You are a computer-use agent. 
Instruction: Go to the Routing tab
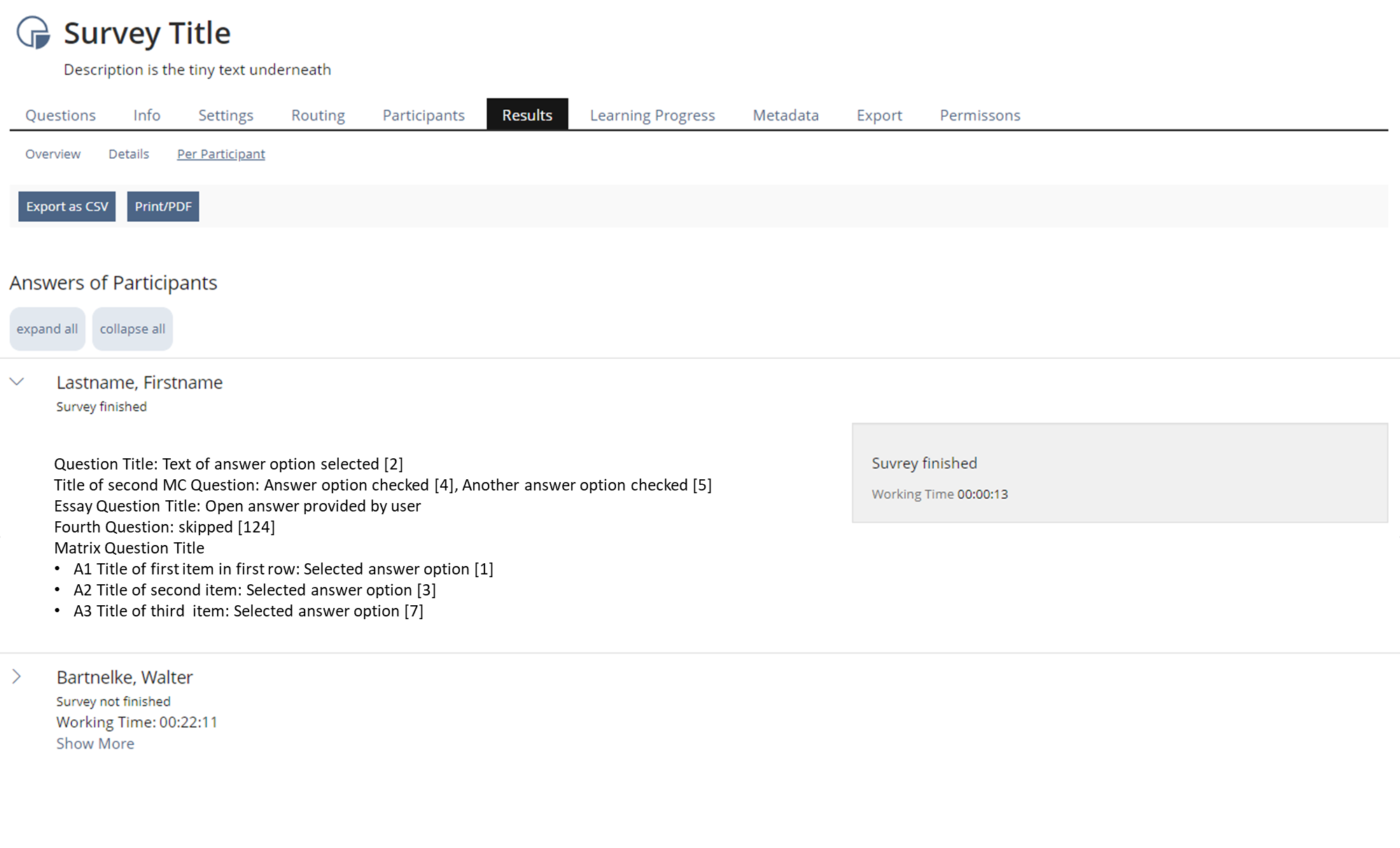point(318,115)
